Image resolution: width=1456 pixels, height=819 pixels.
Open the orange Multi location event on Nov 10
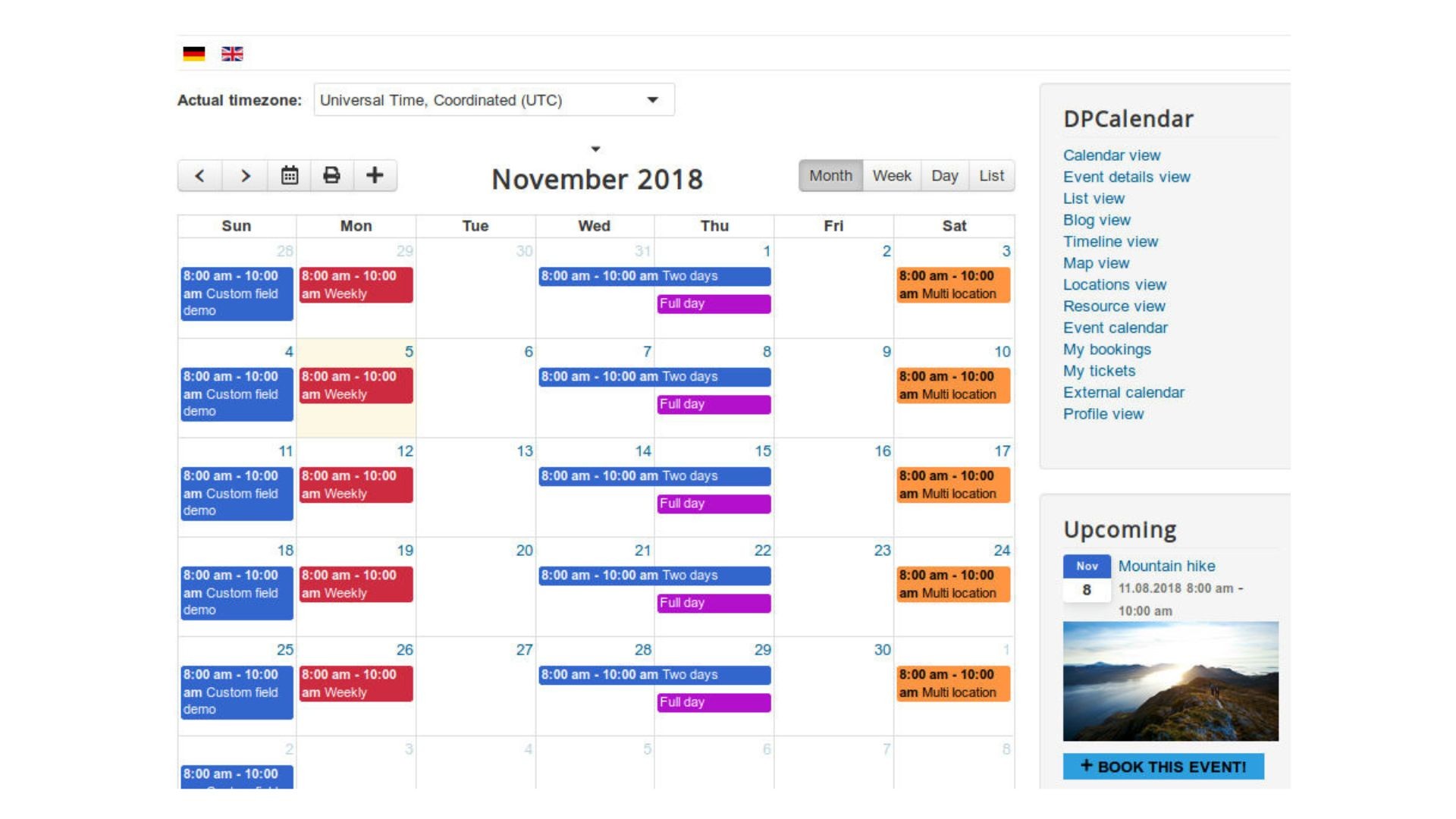tap(953, 385)
